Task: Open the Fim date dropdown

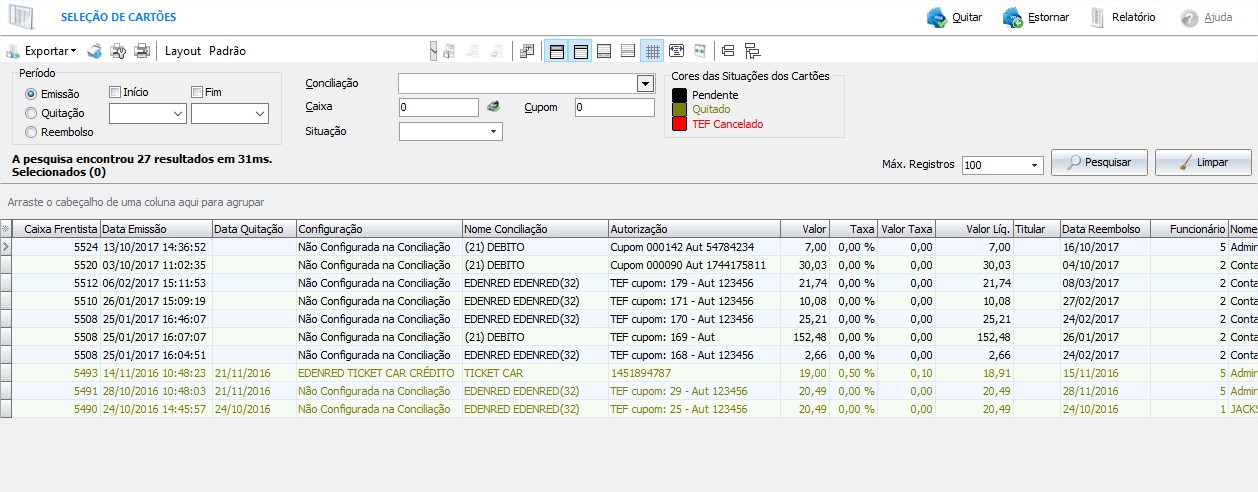Action: (260, 114)
